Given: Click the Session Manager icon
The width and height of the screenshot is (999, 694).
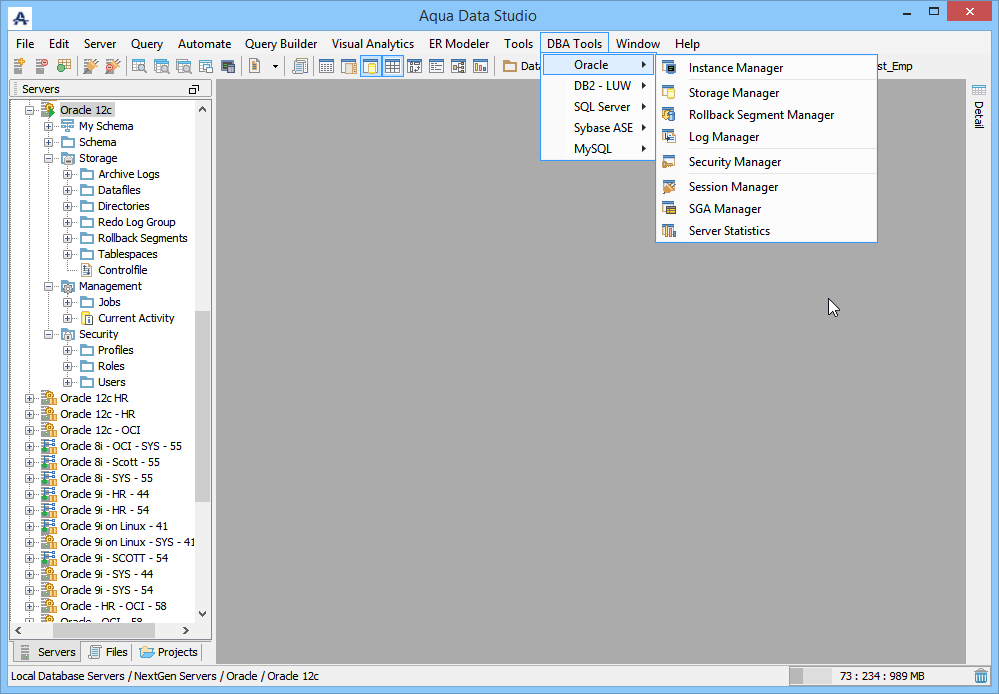Looking at the screenshot, I should click(x=668, y=187).
